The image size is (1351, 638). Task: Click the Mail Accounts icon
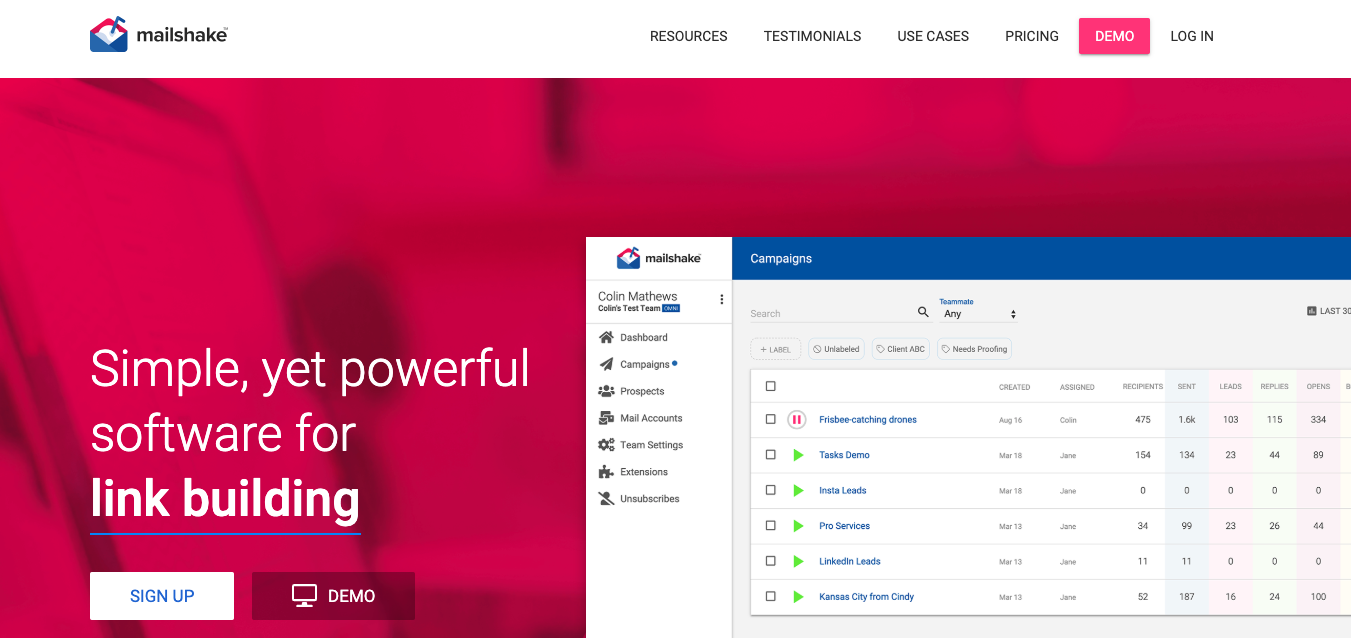click(606, 418)
